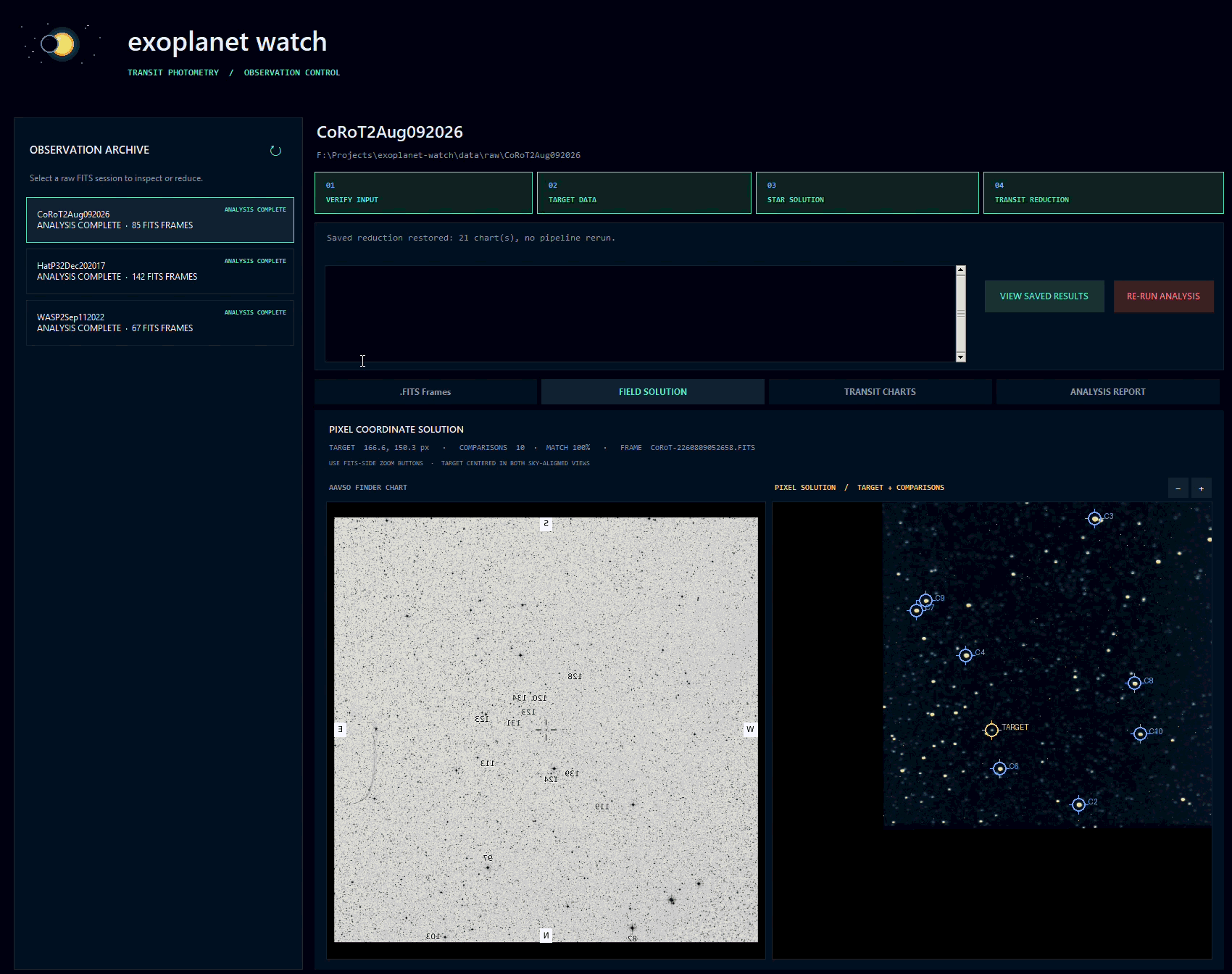1232x974 pixels.
Task: Click the TARGET star marker
Action: pos(991,730)
